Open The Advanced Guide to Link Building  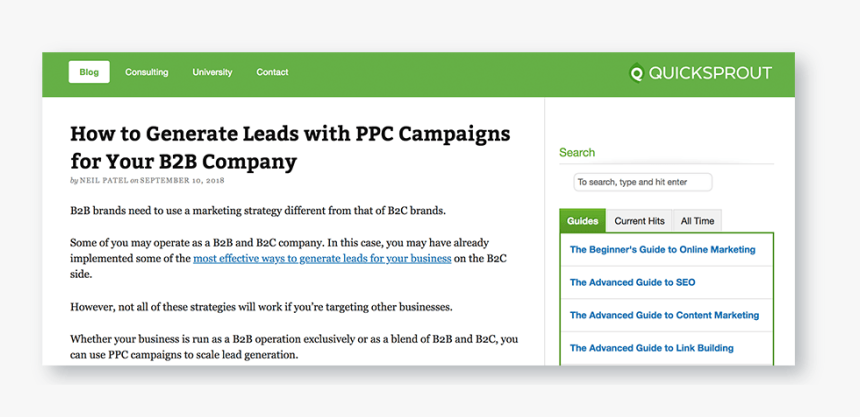[652, 348]
